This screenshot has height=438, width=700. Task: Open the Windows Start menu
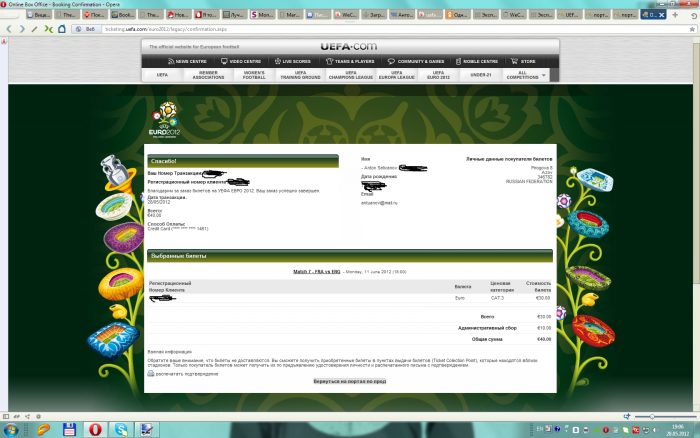pos(11,430)
